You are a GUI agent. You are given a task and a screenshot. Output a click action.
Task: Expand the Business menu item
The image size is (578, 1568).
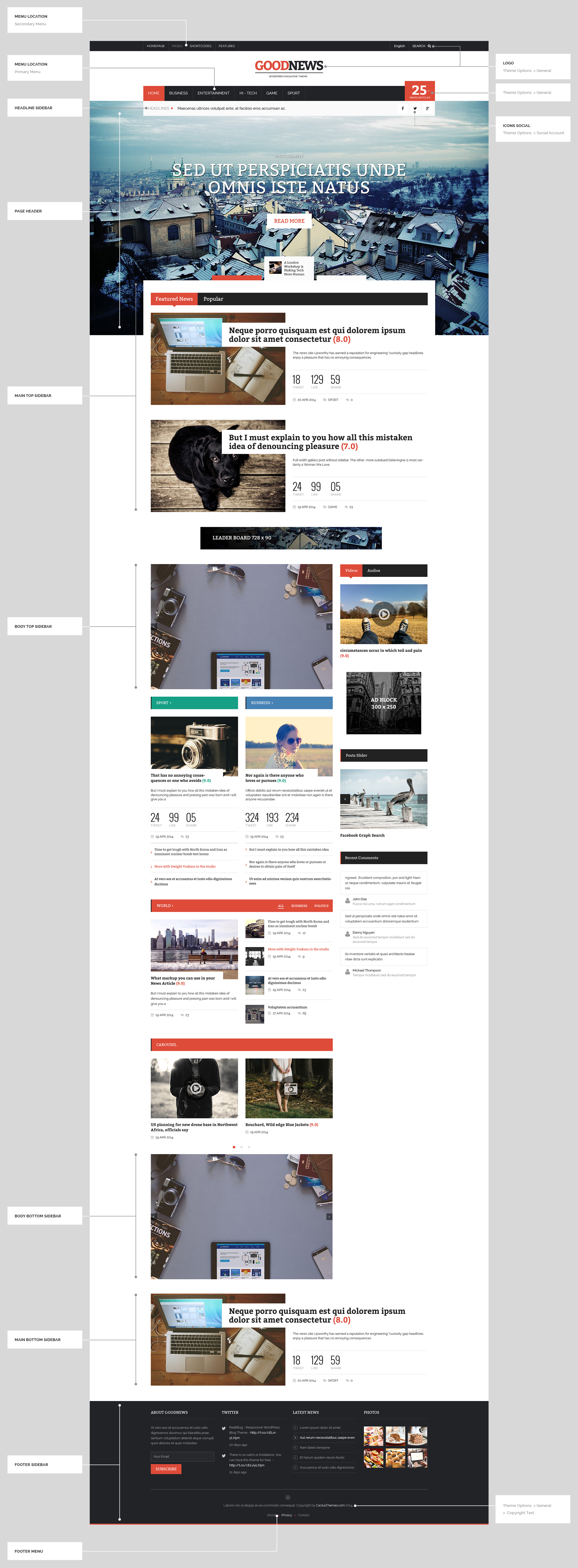(x=179, y=93)
